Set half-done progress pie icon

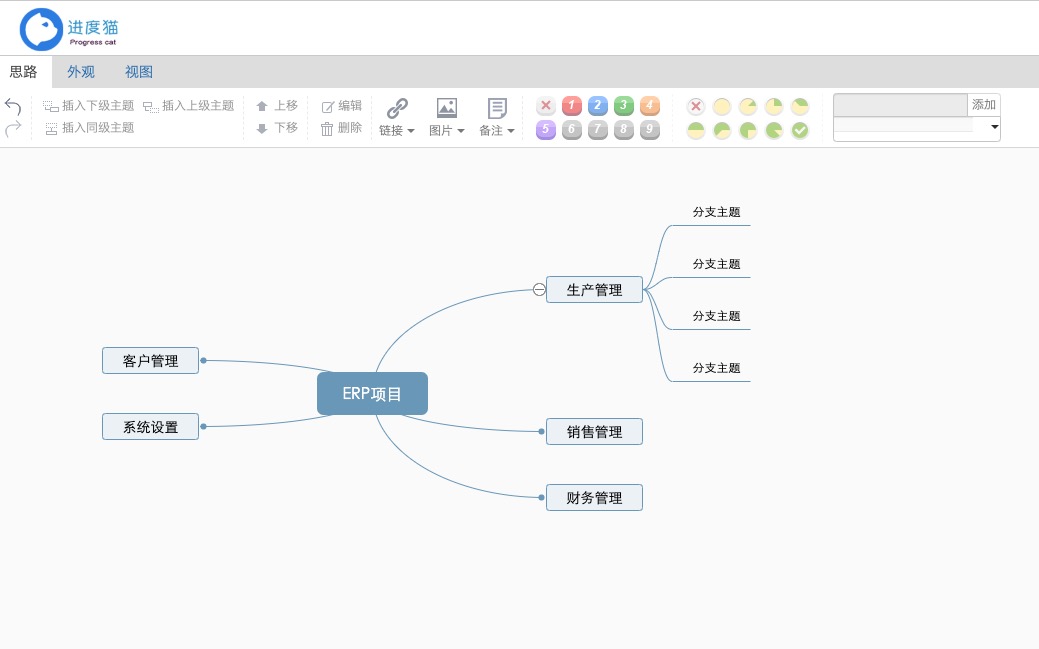point(696,130)
